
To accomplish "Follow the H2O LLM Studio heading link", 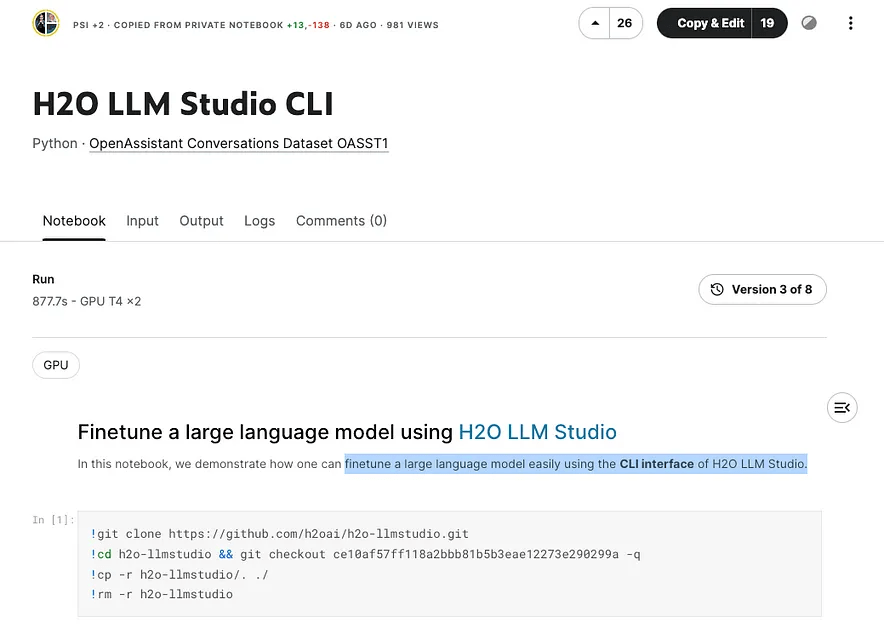I will click(537, 432).
